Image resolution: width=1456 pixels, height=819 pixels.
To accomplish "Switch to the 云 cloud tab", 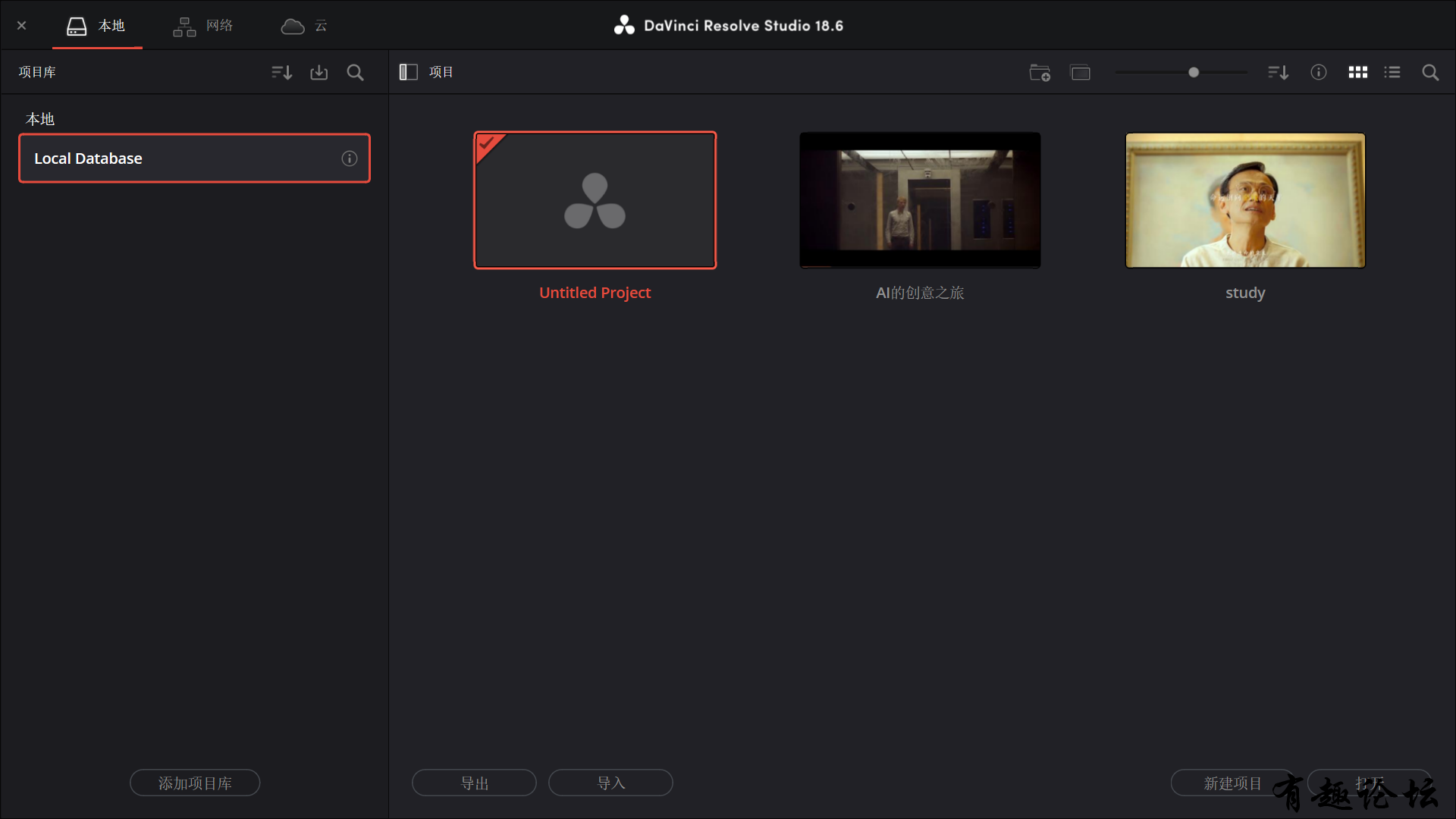I will point(304,26).
